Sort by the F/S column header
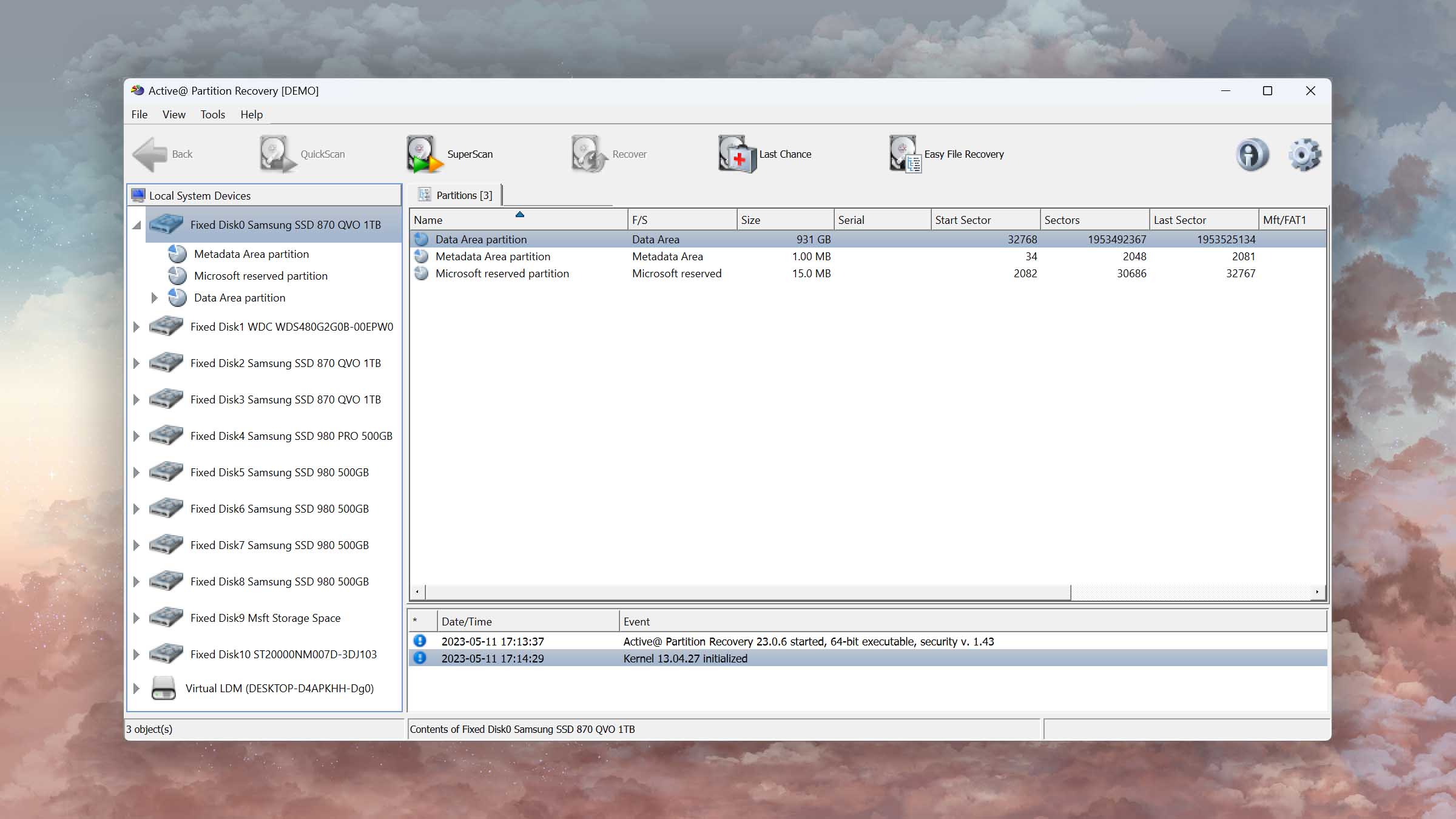 [682, 220]
